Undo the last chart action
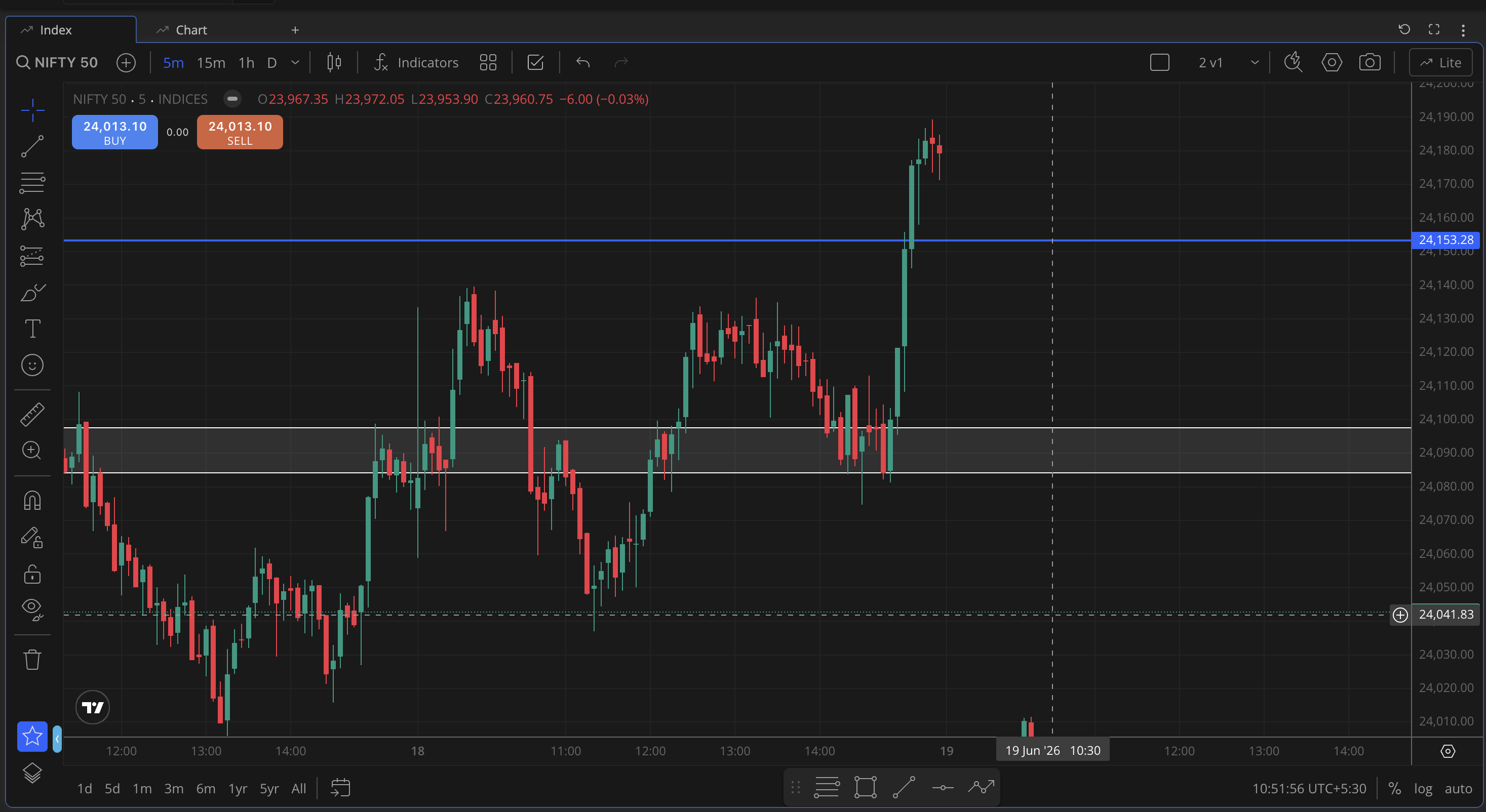 pyautogui.click(x=582, y=62)
